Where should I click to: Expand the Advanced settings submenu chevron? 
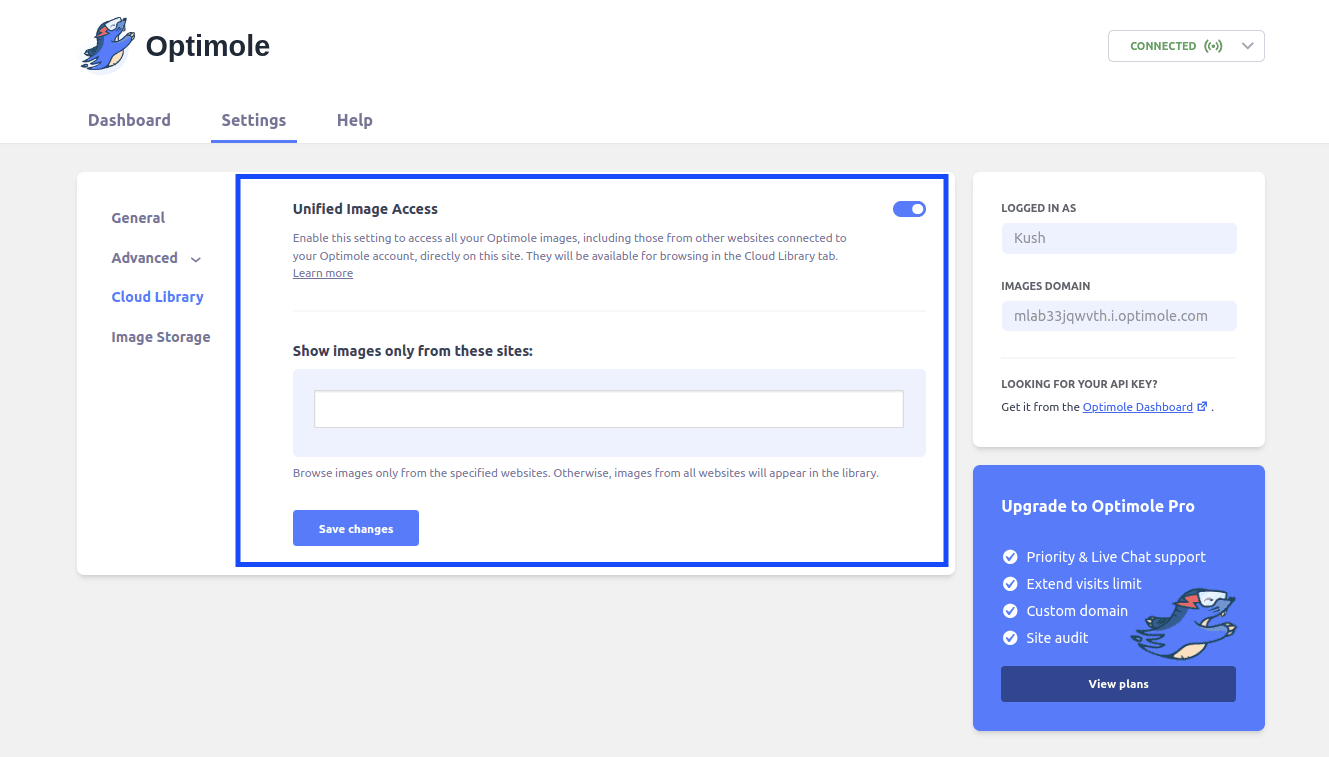pos(196,259)
